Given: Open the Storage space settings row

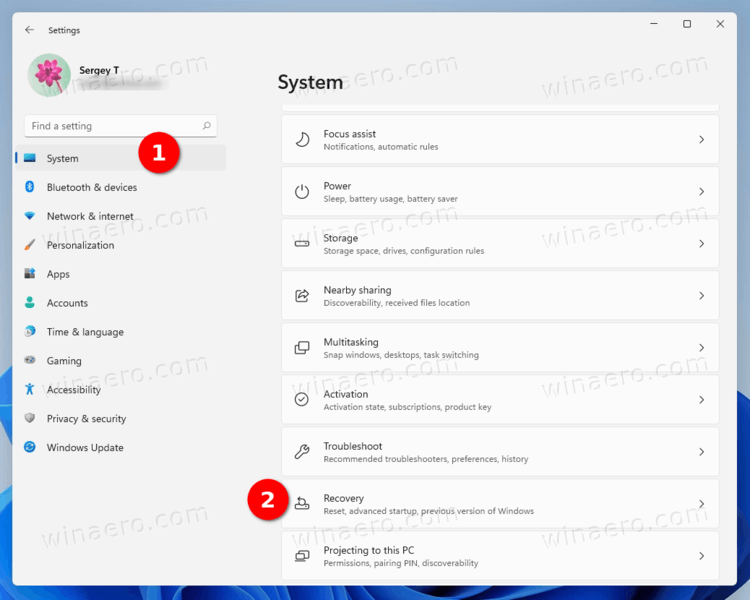Looking at the screenshot, I should click(500, 244).
